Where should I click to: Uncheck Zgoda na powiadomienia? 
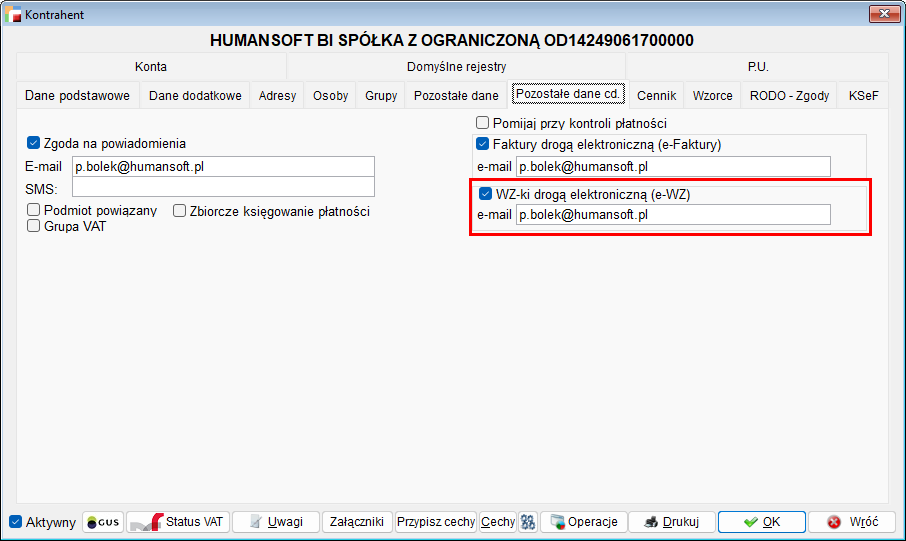click(34, 143)
